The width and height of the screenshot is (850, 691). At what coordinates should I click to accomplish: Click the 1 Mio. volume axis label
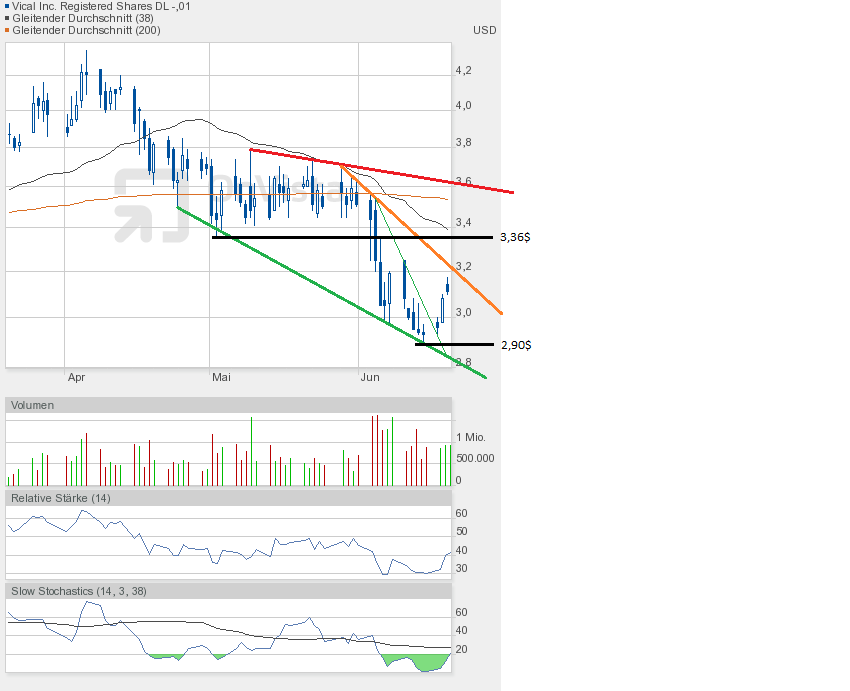472,438
